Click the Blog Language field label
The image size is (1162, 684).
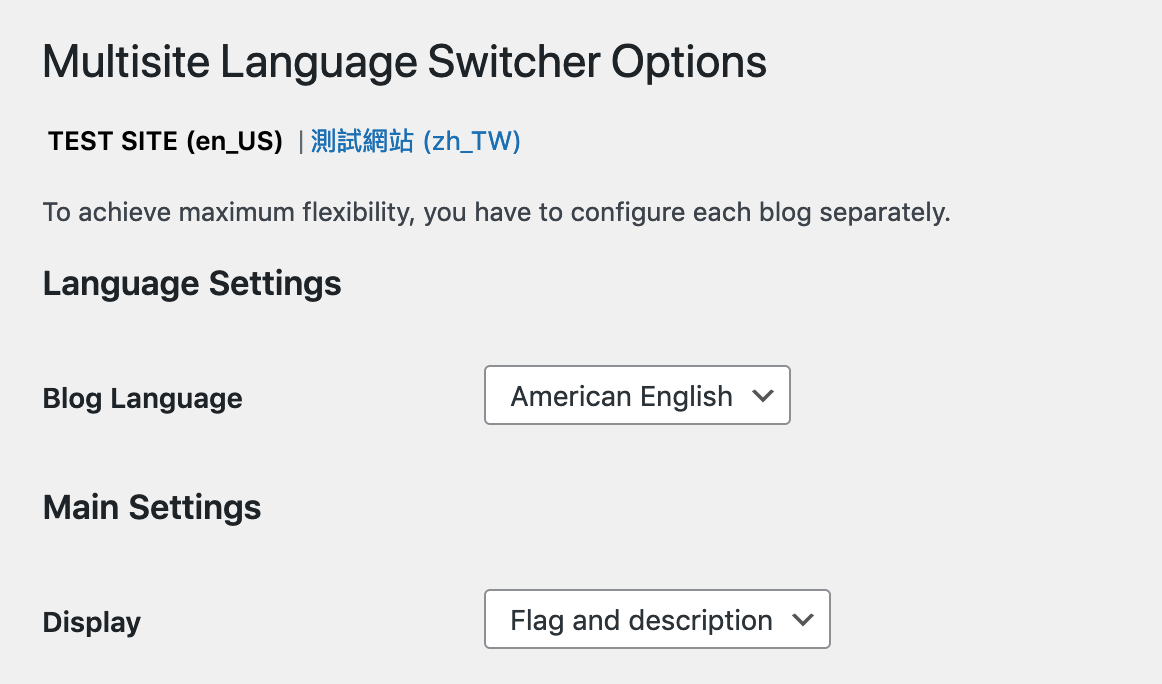point(143,398)
